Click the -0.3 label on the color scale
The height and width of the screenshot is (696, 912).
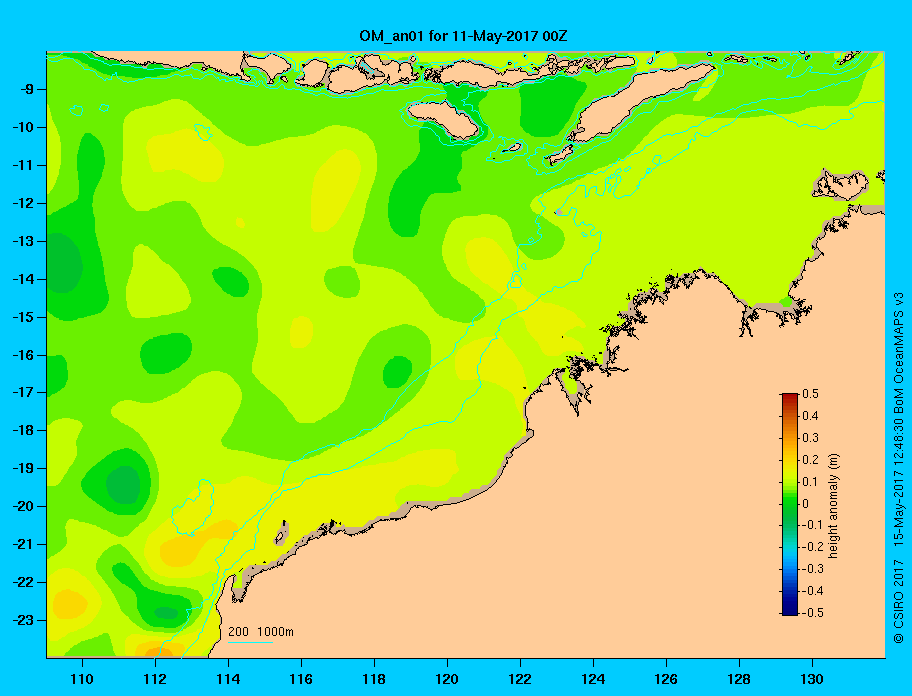[x=813, y=569]
